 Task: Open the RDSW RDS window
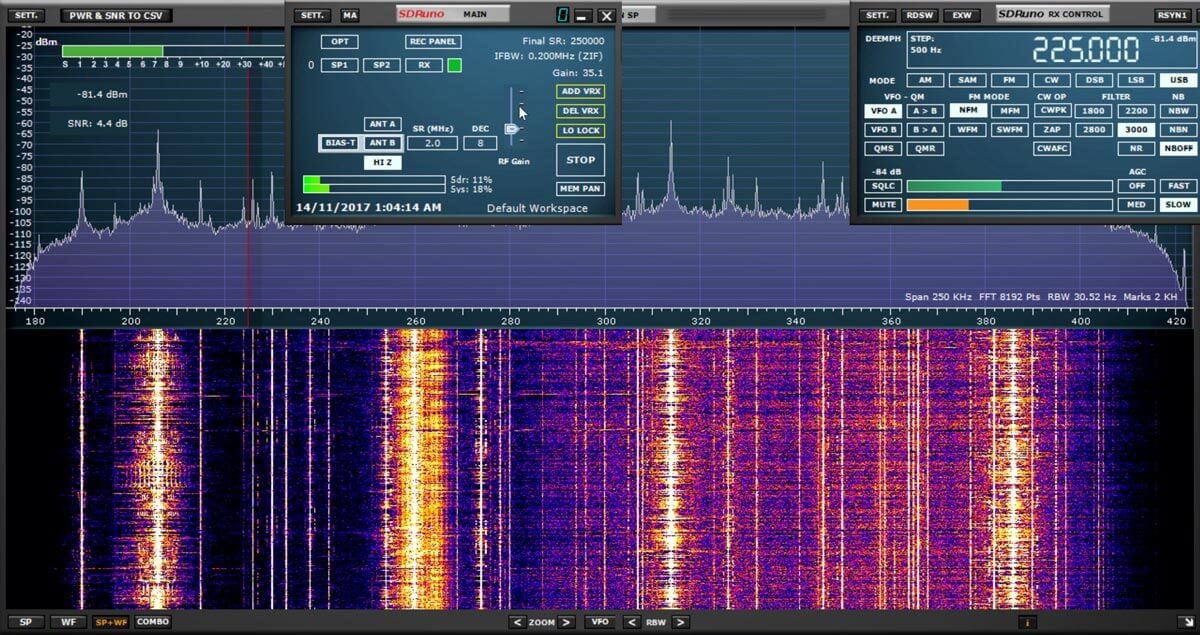click(919, 15)
